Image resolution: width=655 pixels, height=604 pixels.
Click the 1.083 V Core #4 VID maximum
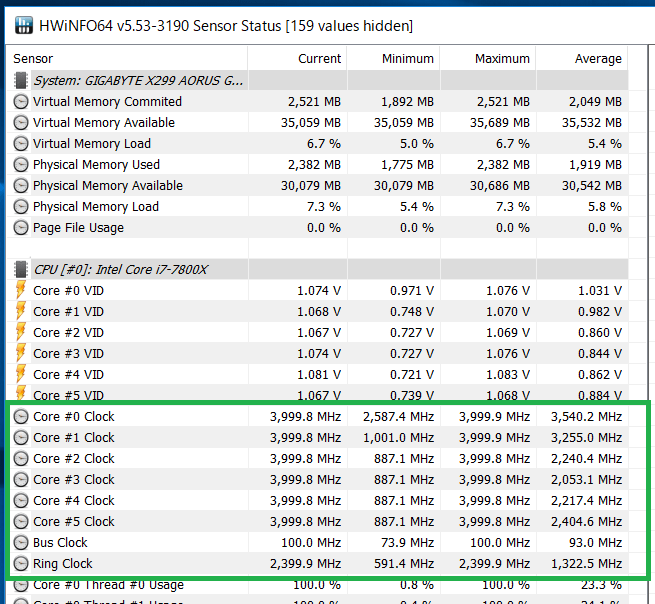coord(508,374)
